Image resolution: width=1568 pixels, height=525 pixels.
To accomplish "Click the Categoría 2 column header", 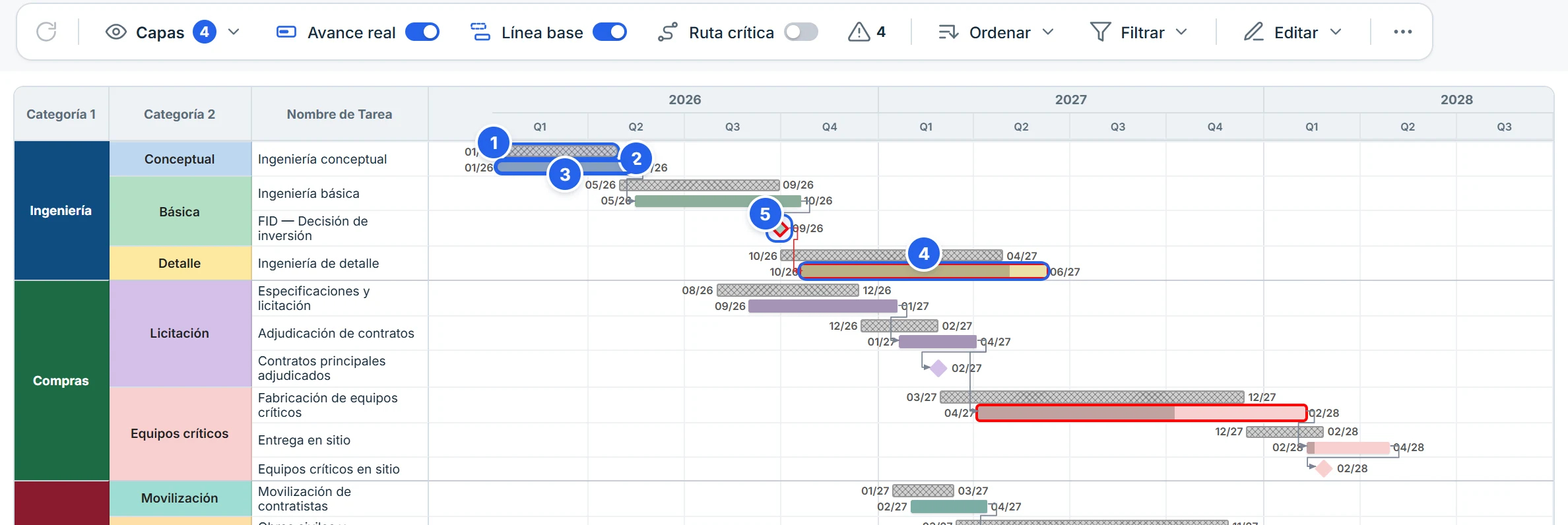I will coord(180,114).
